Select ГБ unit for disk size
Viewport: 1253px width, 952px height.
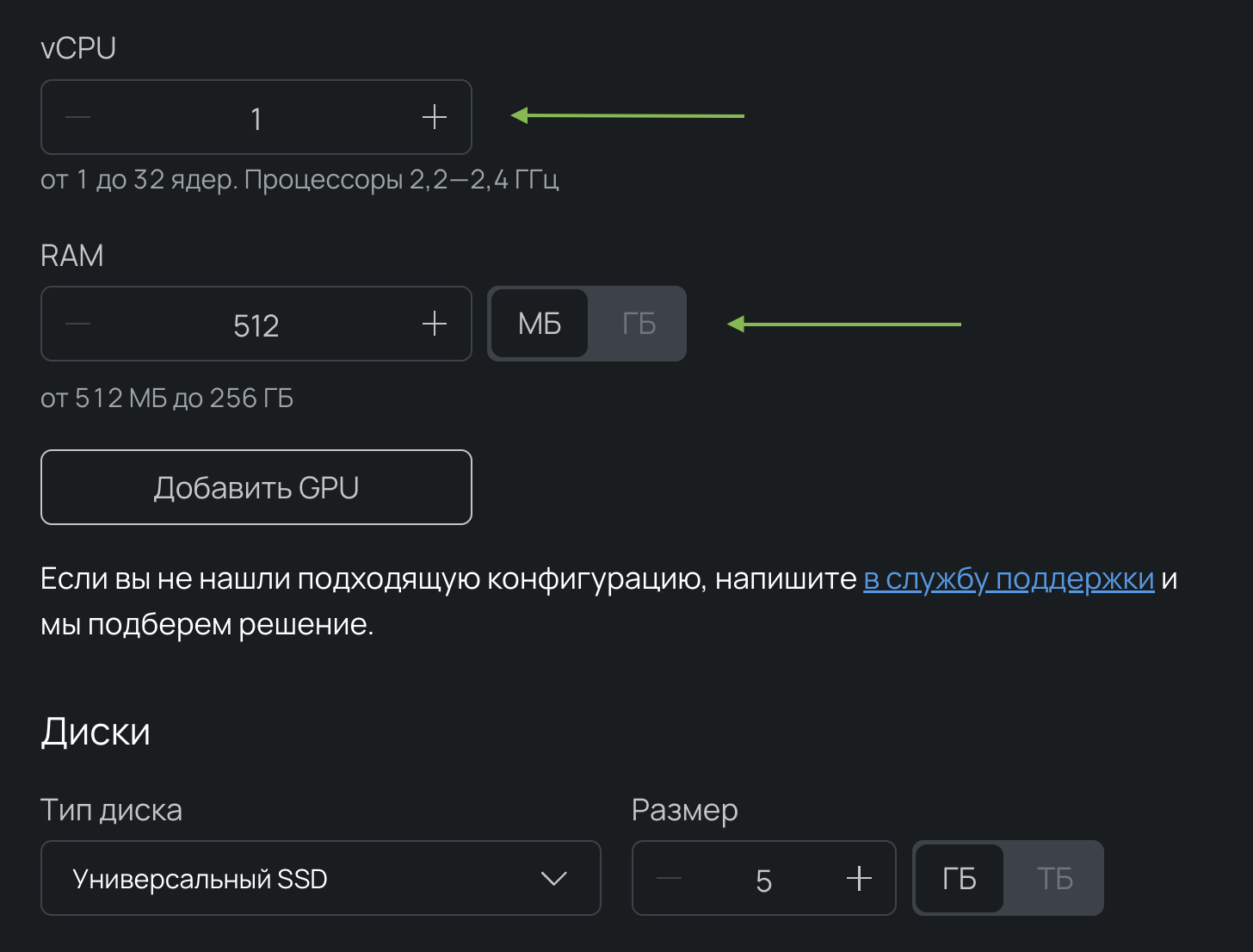coord(959,879)
